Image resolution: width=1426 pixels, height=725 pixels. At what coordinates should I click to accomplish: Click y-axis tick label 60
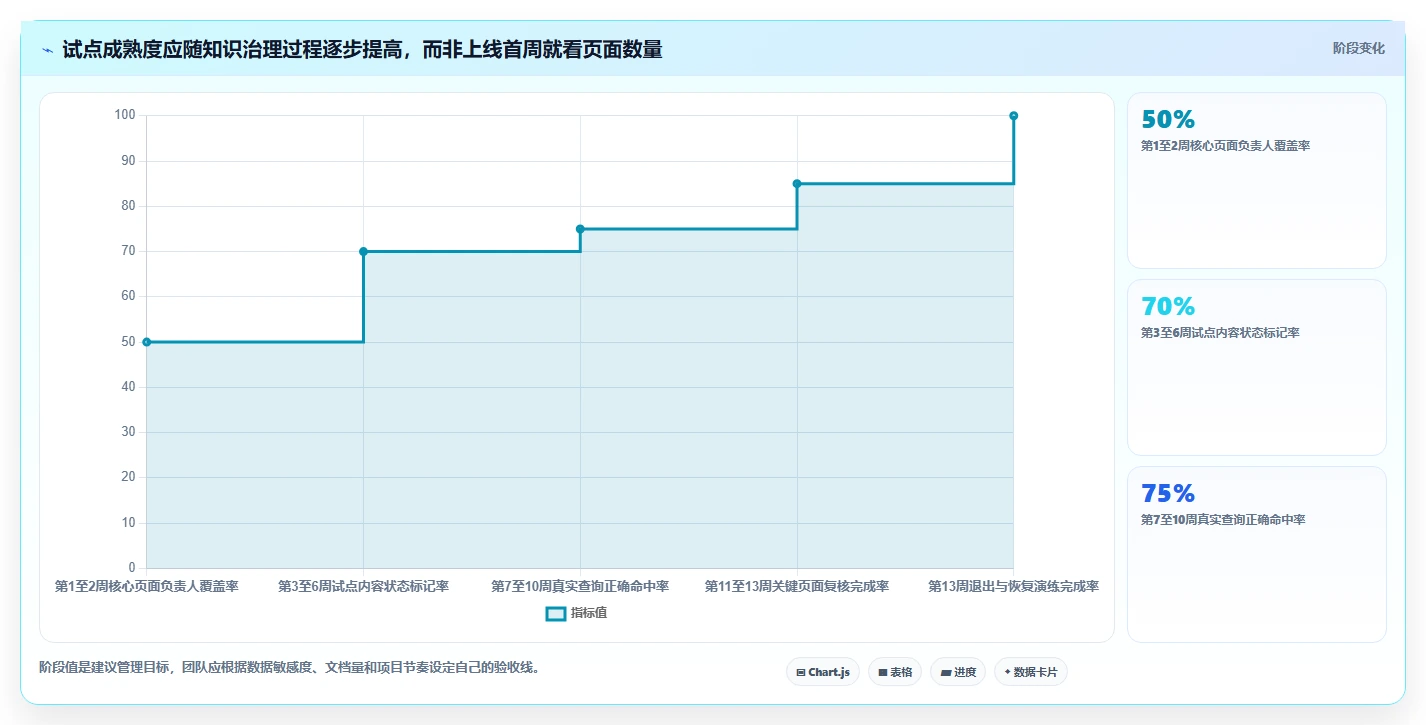tap(128, 297)
